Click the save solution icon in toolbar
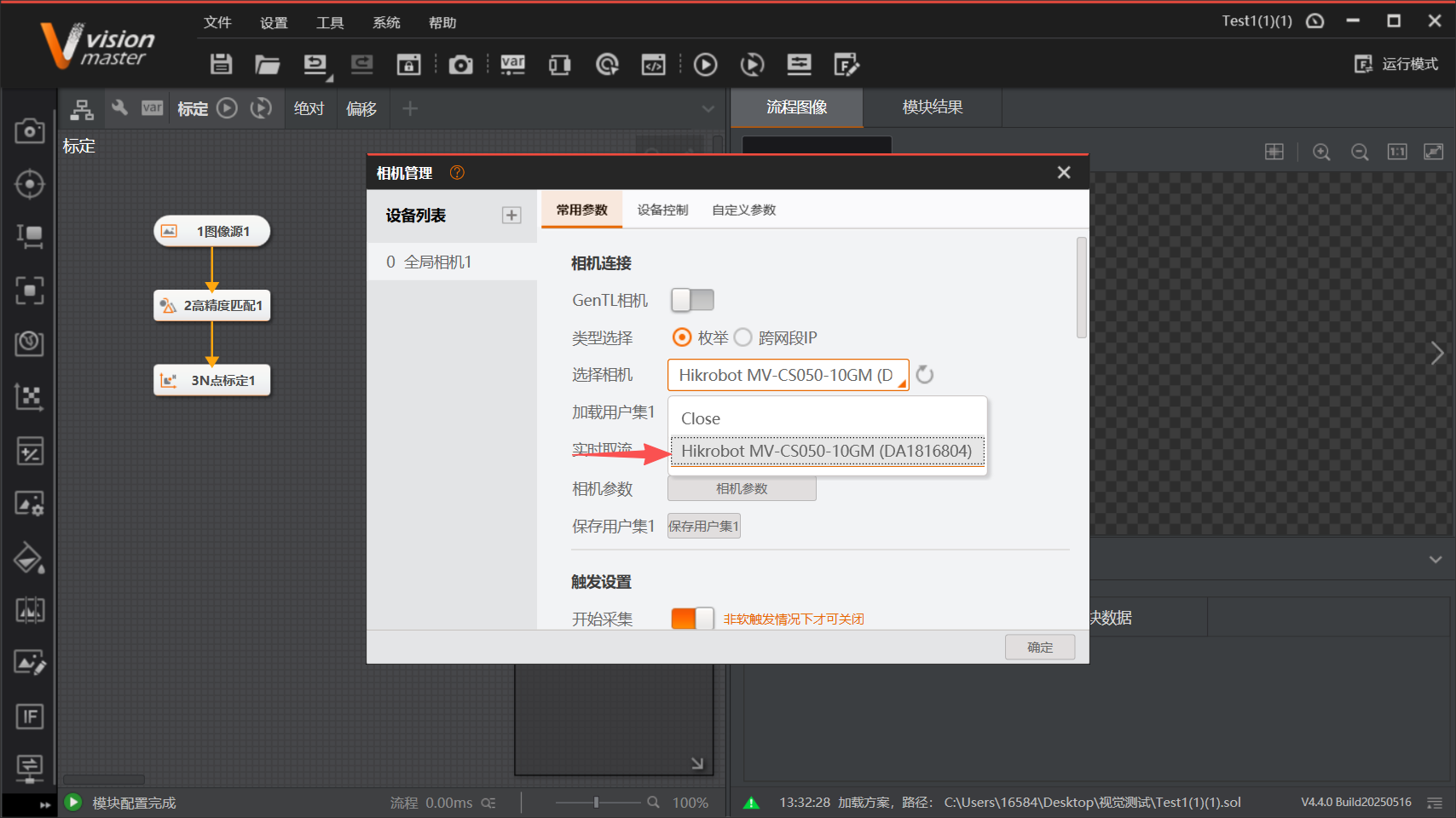1456x818 pixels. coord(221,64)
